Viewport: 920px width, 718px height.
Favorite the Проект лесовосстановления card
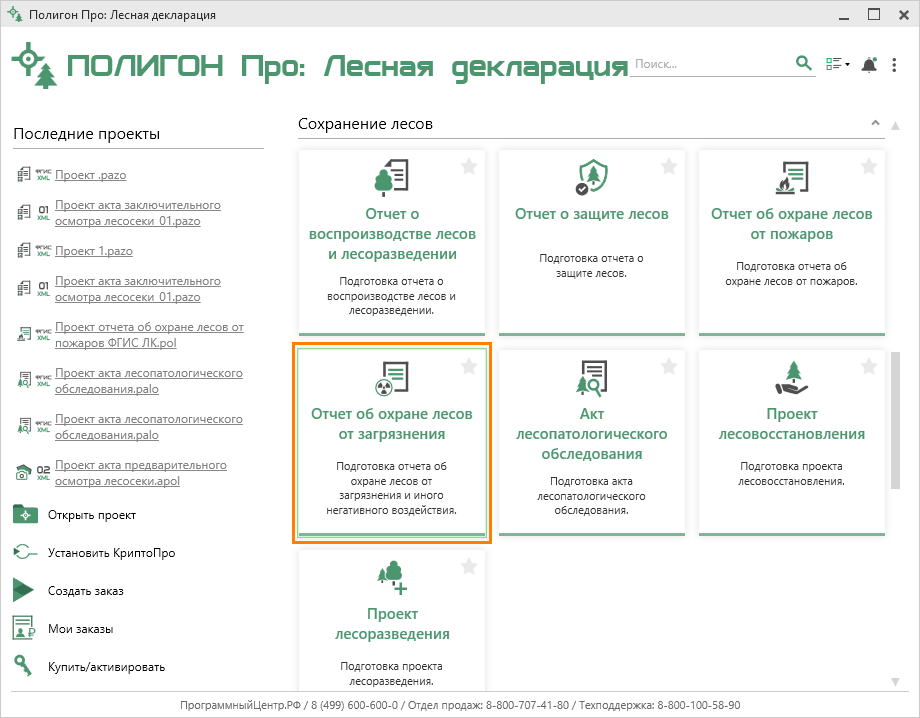pos(869,367)
